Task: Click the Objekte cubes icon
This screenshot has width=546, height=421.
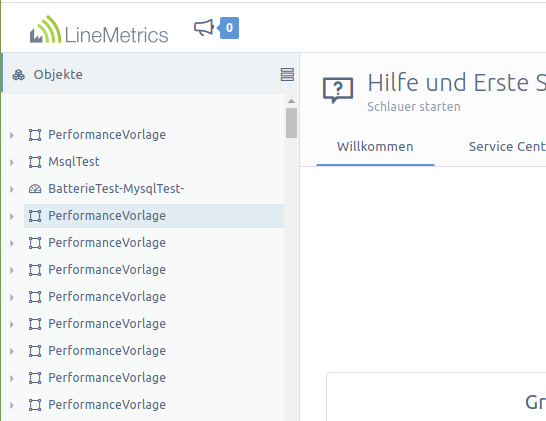Action: click(x=18, y=75)
